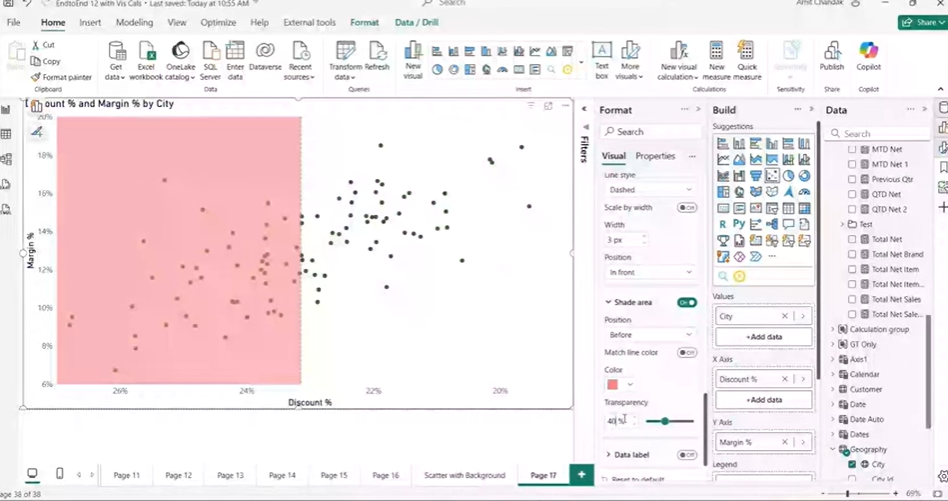Open More visuals gallery
The height and width of the screenshot is (501, 948).
630,61
